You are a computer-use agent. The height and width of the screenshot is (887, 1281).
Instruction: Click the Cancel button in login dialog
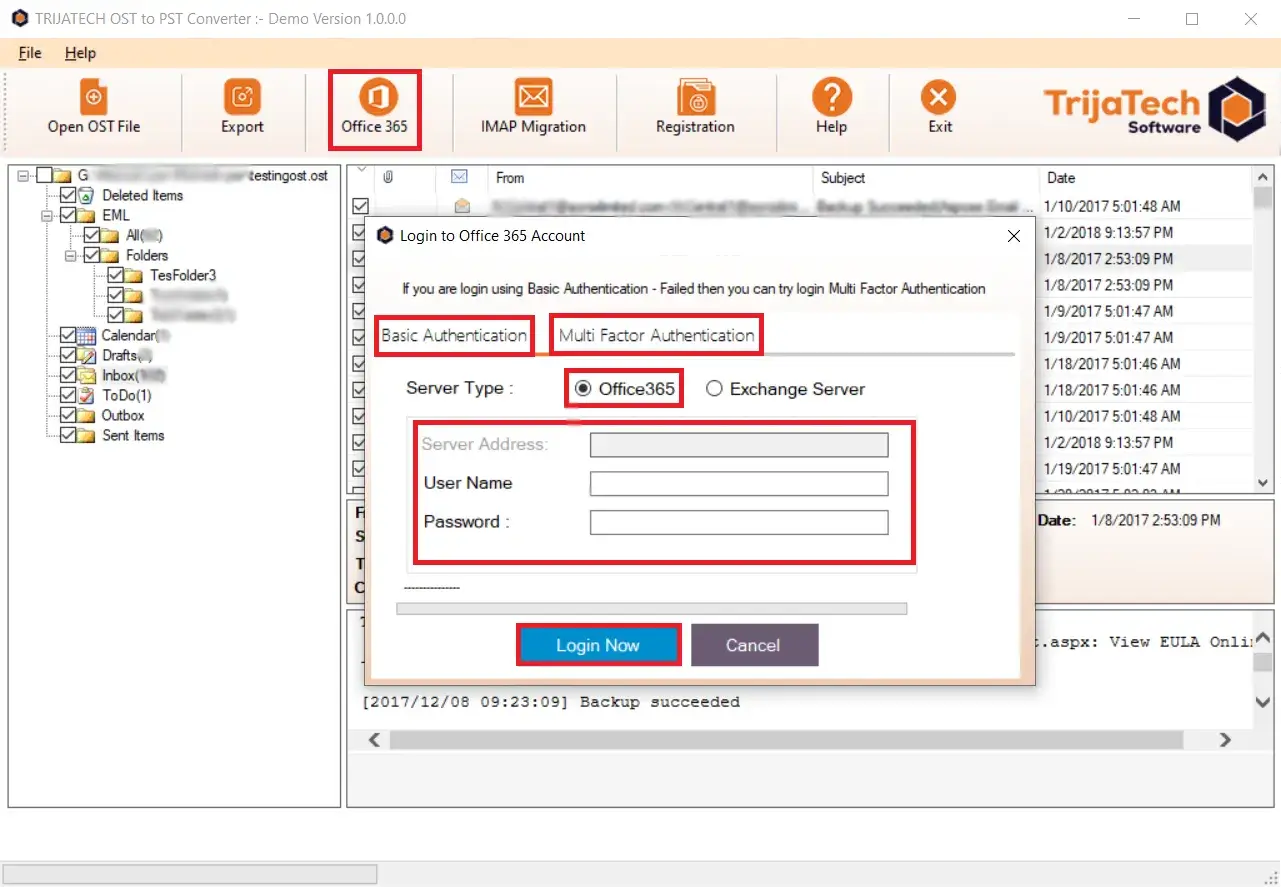(754, 645)
